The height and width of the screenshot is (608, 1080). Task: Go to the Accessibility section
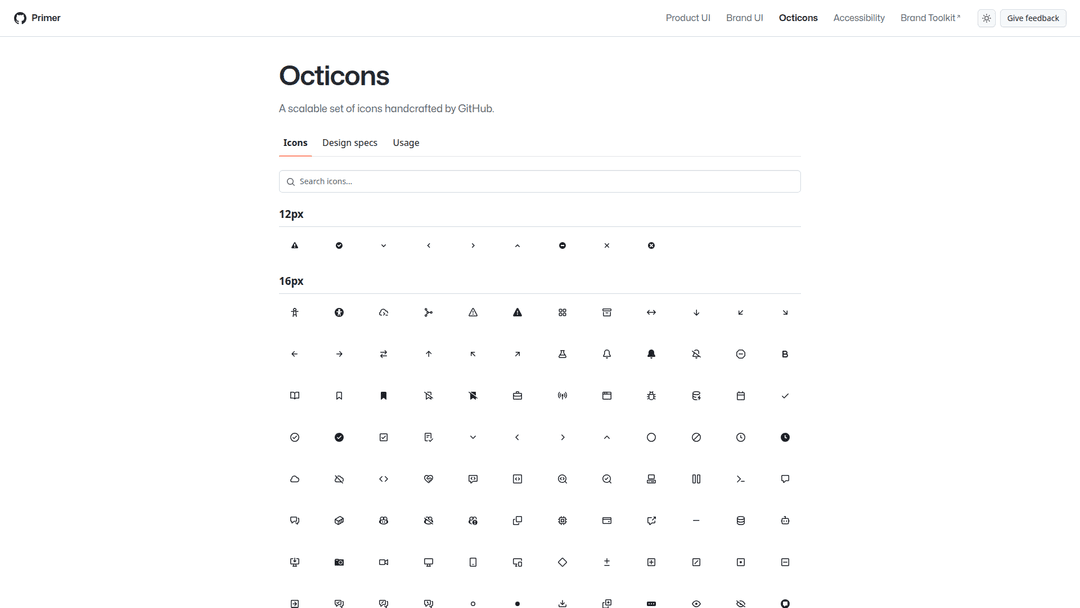coord(859,18)
